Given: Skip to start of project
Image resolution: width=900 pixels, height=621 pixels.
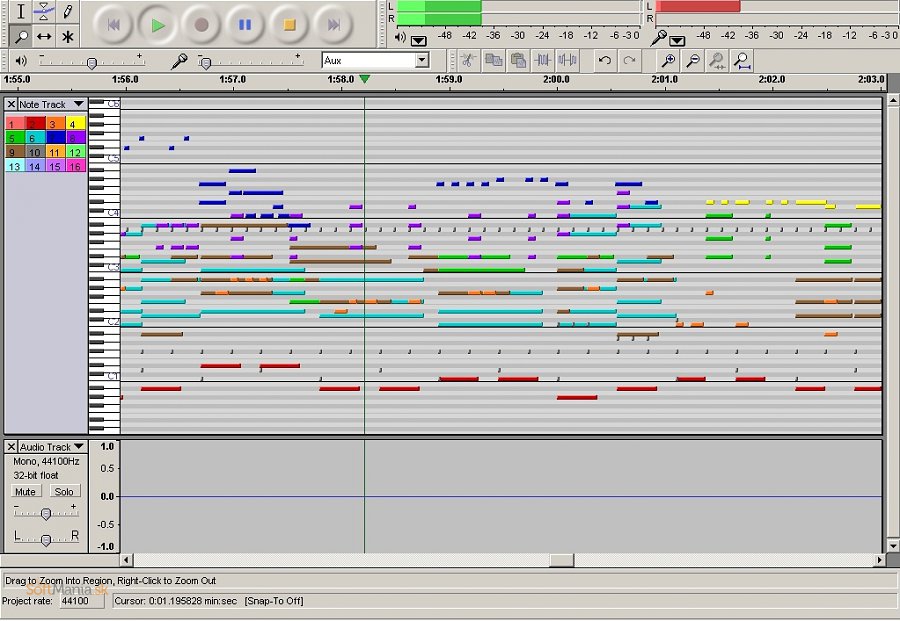Looking at the screenshot, I should tap(113, 24).
